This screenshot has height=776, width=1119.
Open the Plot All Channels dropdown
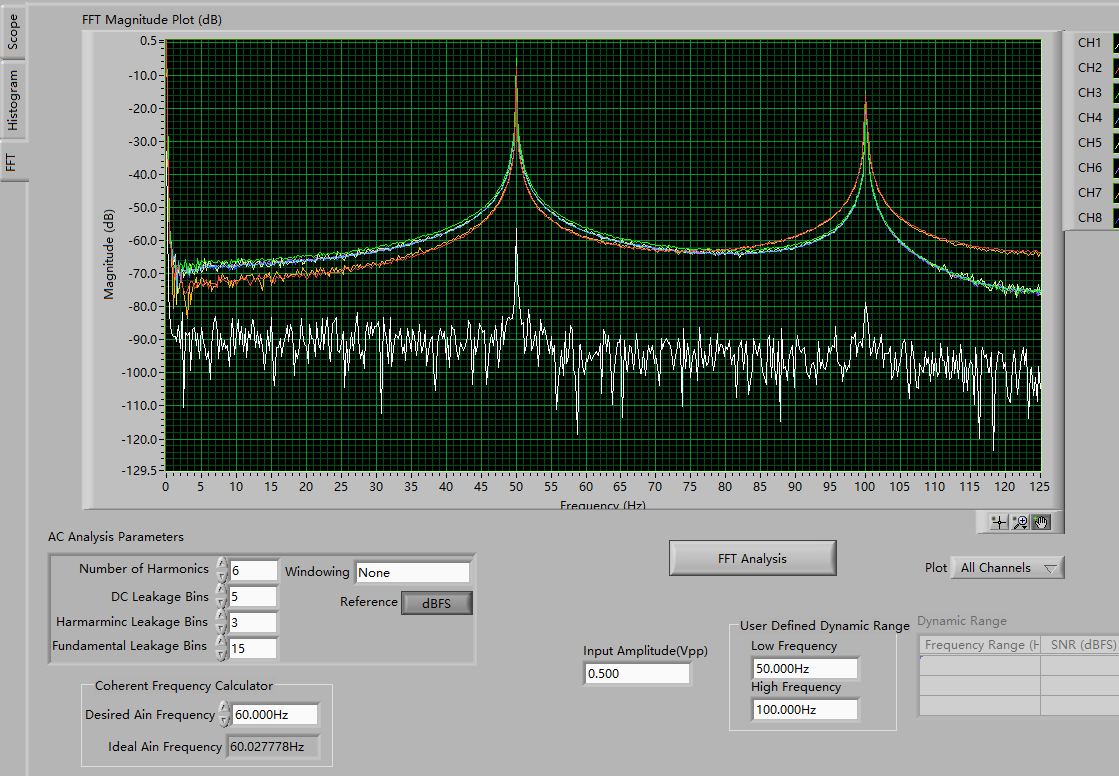click(1007, 568)
